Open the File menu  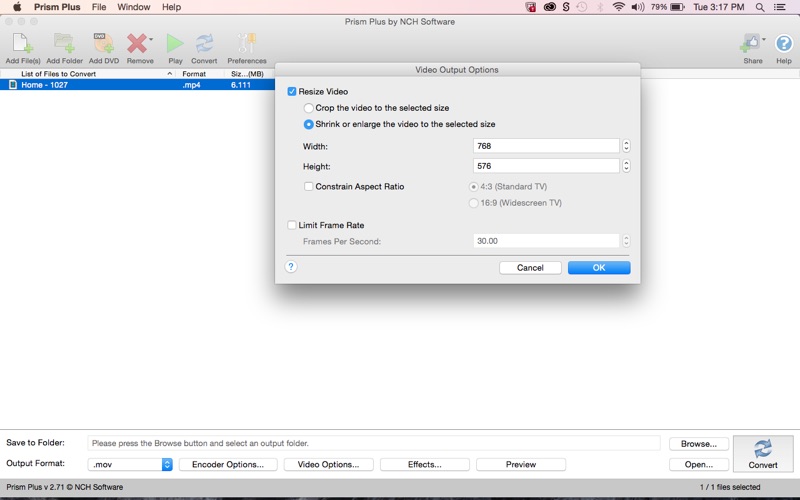99,7
